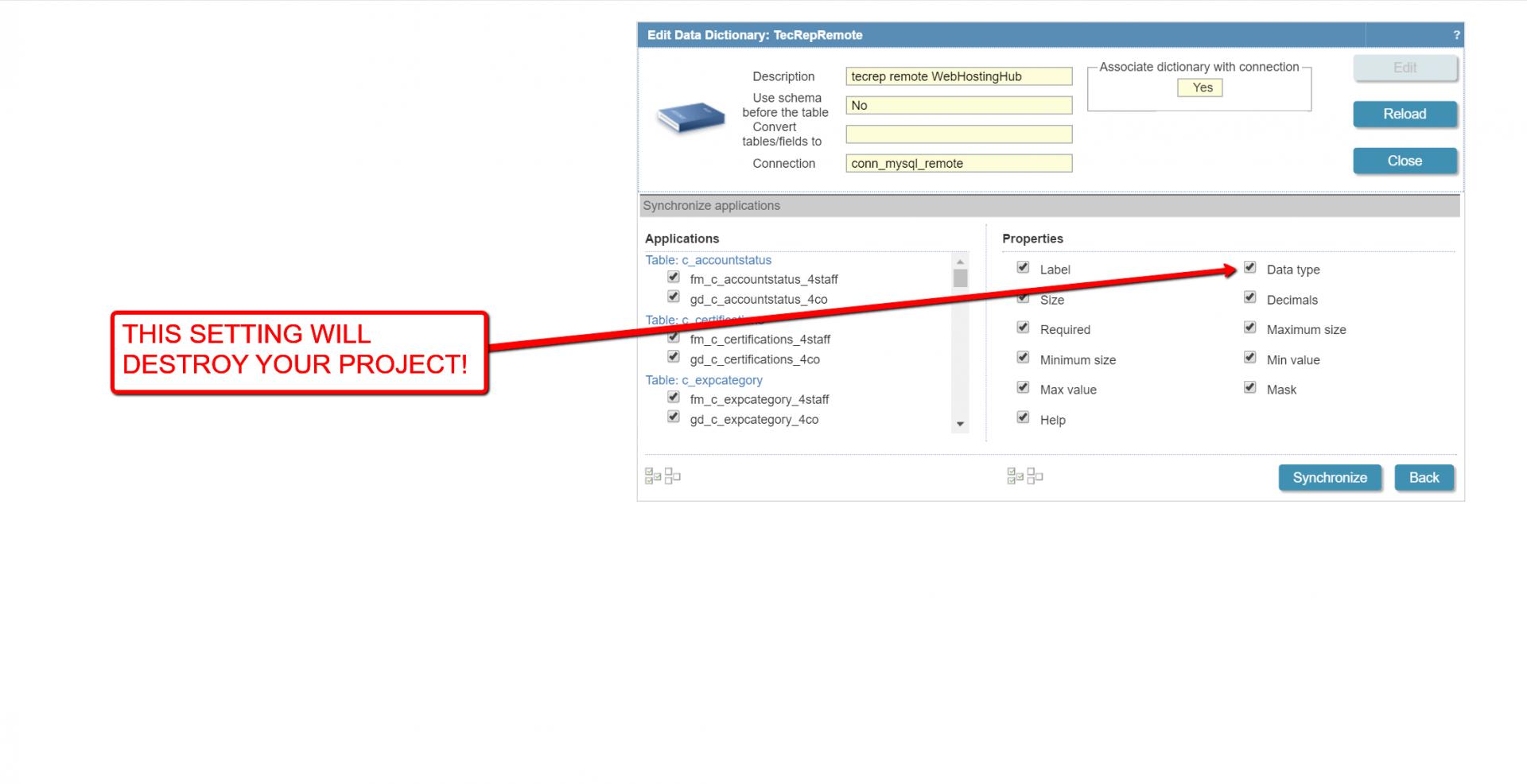
Task: Toggle fm_c_certifications_4staff checkbox
Action: (674, 337)
